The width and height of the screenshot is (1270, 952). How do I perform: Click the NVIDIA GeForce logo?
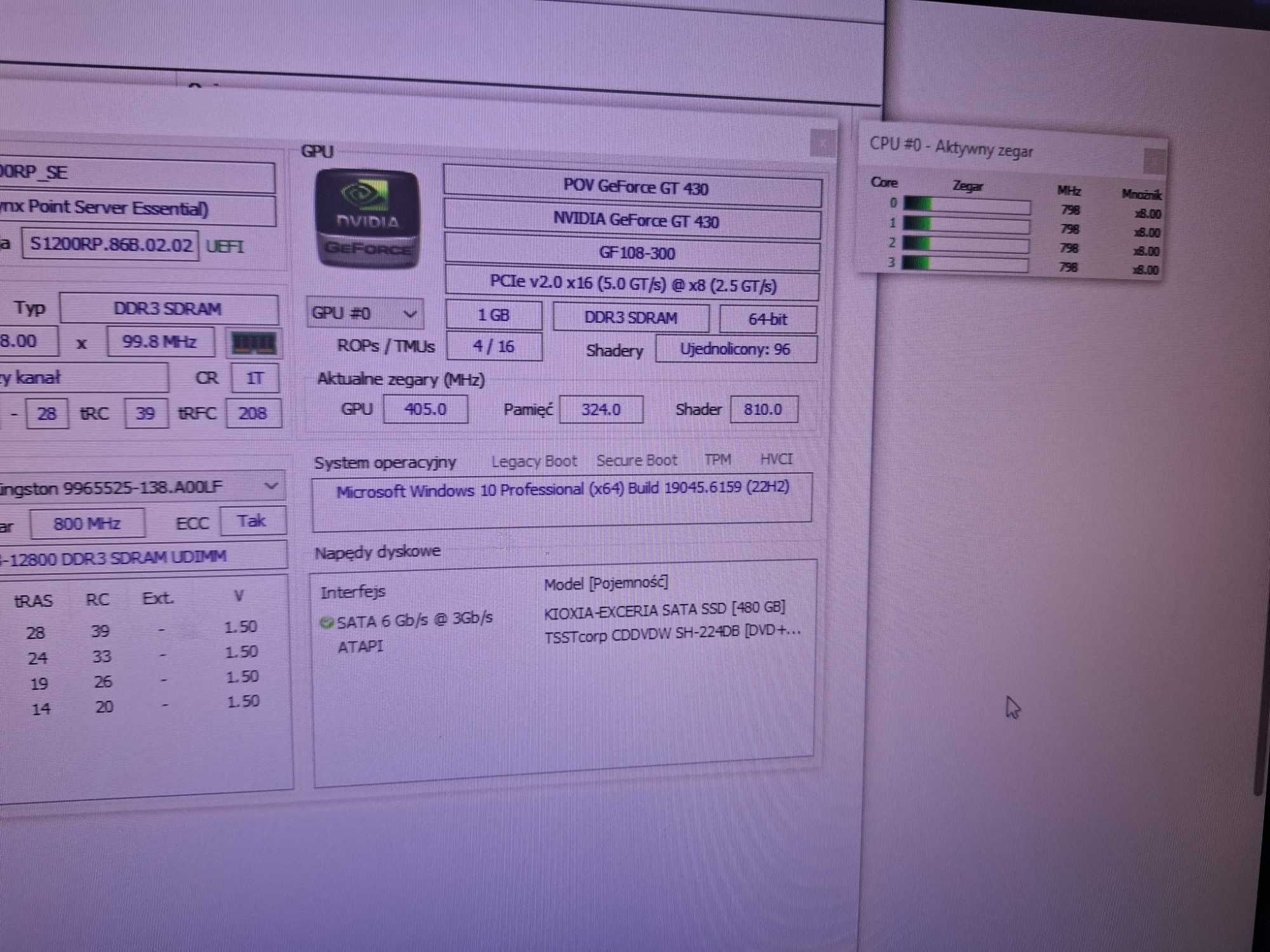coord(367,220)
